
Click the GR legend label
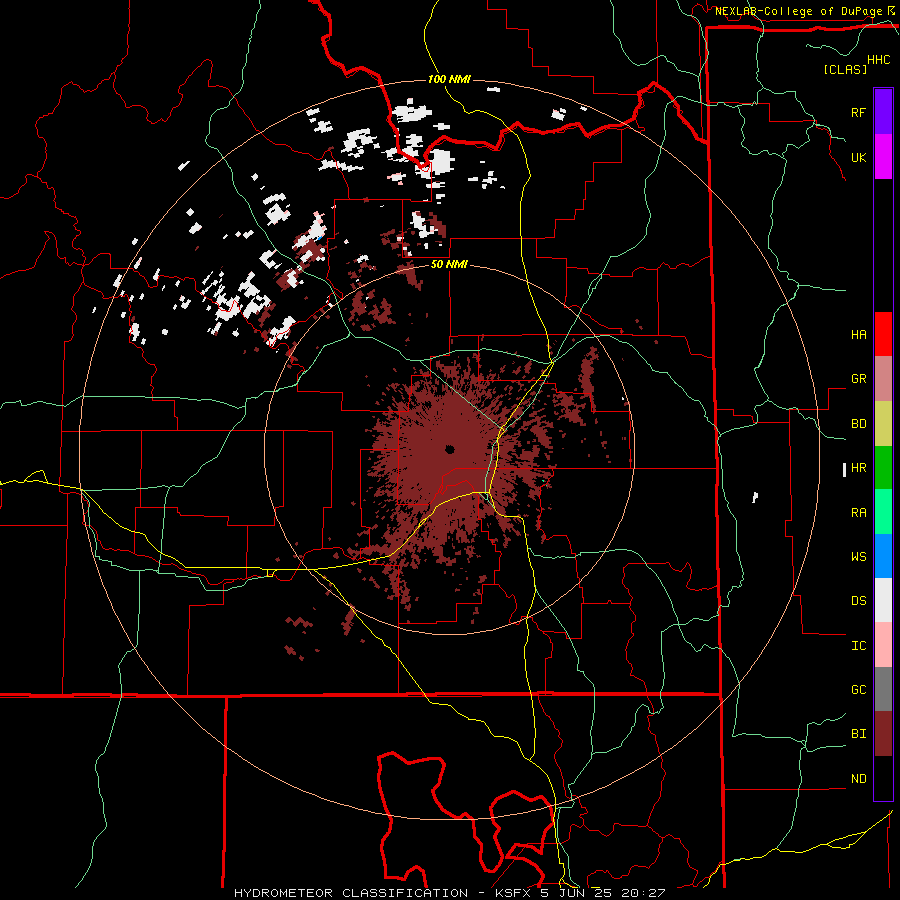coord(858,379)
